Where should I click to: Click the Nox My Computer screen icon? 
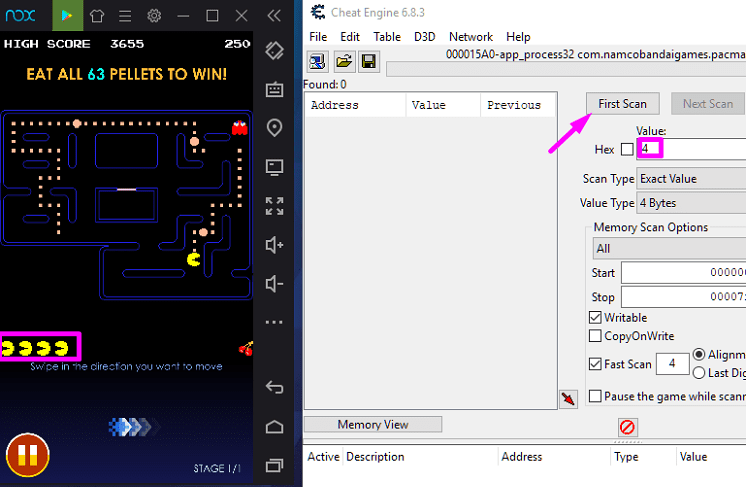coord(275,167)
